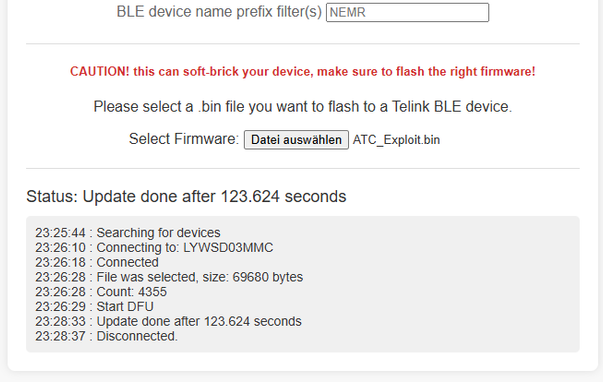Click the Disconnected log entry

(107, 336)
